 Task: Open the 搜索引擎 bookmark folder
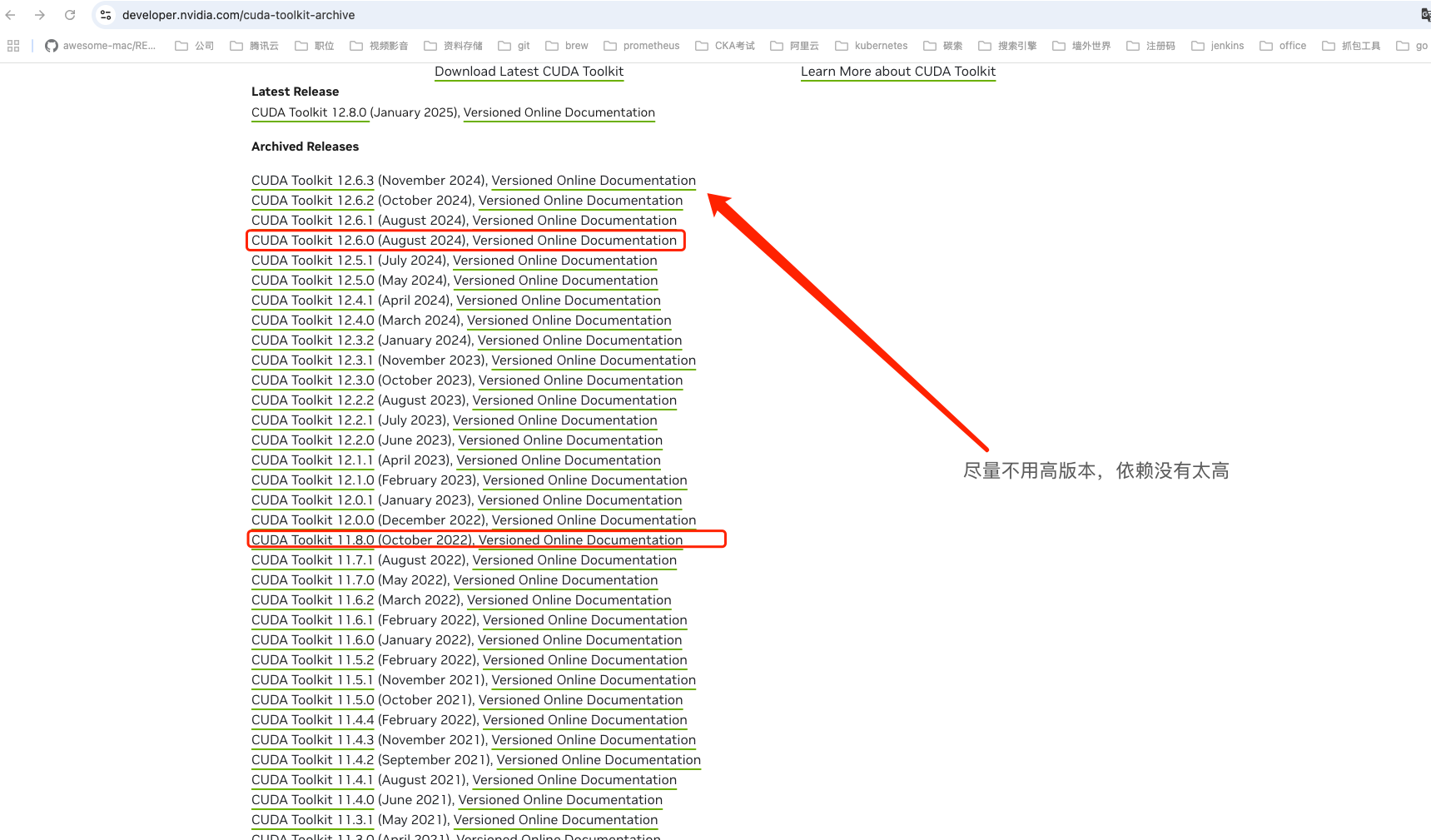coord(1007,46)
